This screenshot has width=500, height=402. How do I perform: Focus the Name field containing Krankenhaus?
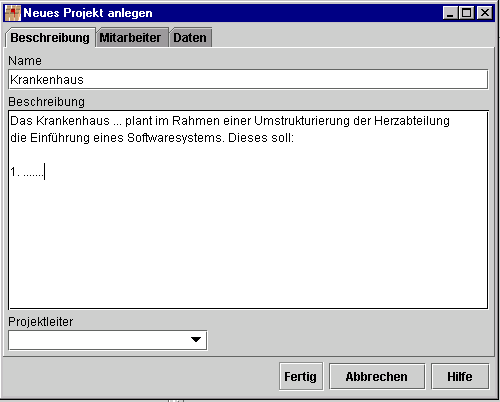coord(248,79)
